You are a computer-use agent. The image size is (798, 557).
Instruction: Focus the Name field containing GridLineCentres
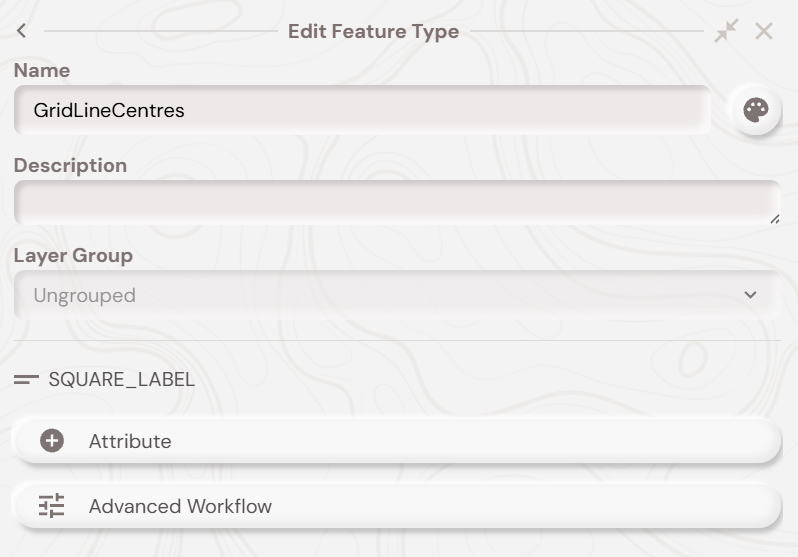point(360,110)
